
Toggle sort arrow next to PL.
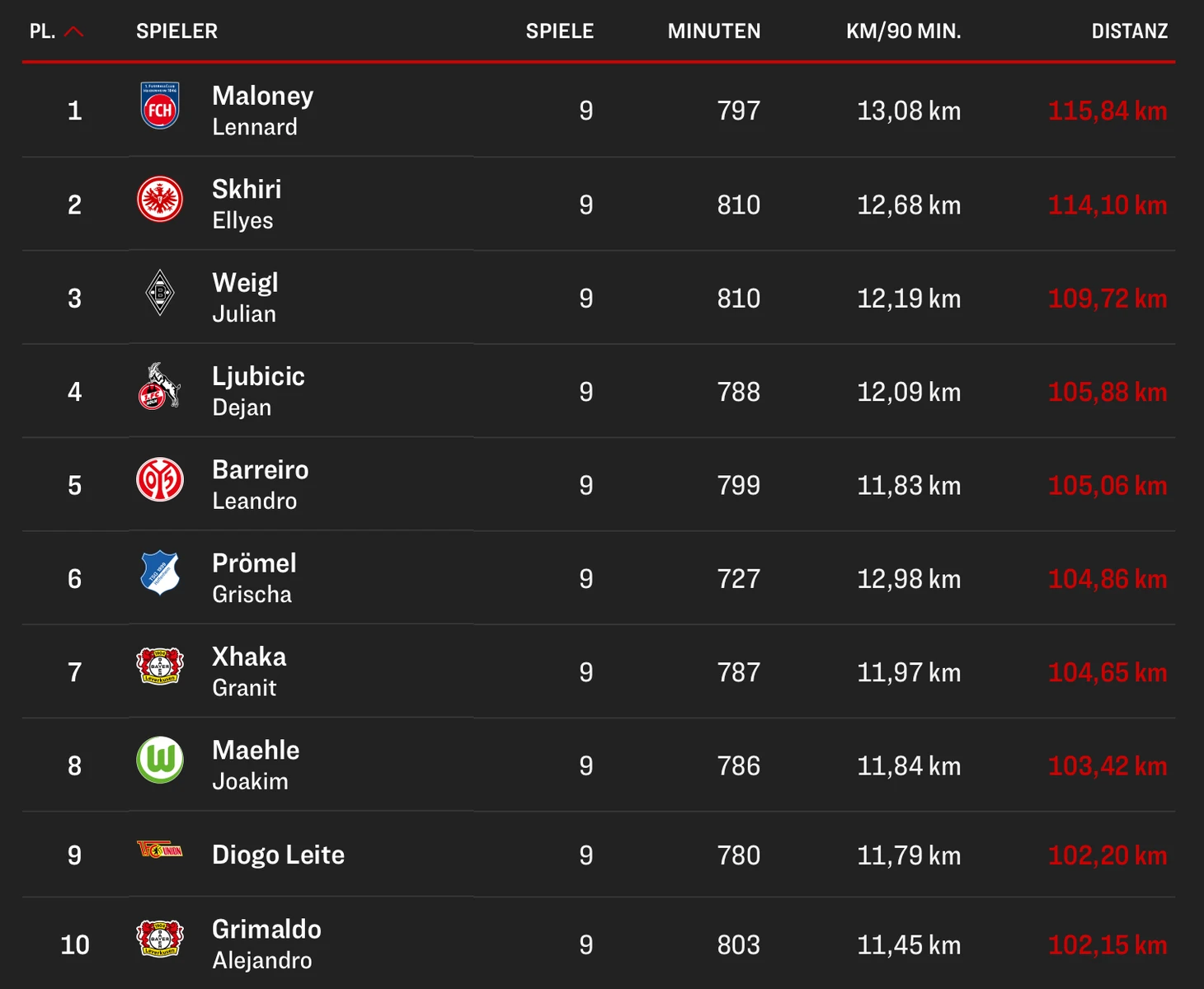coord(73,32)
